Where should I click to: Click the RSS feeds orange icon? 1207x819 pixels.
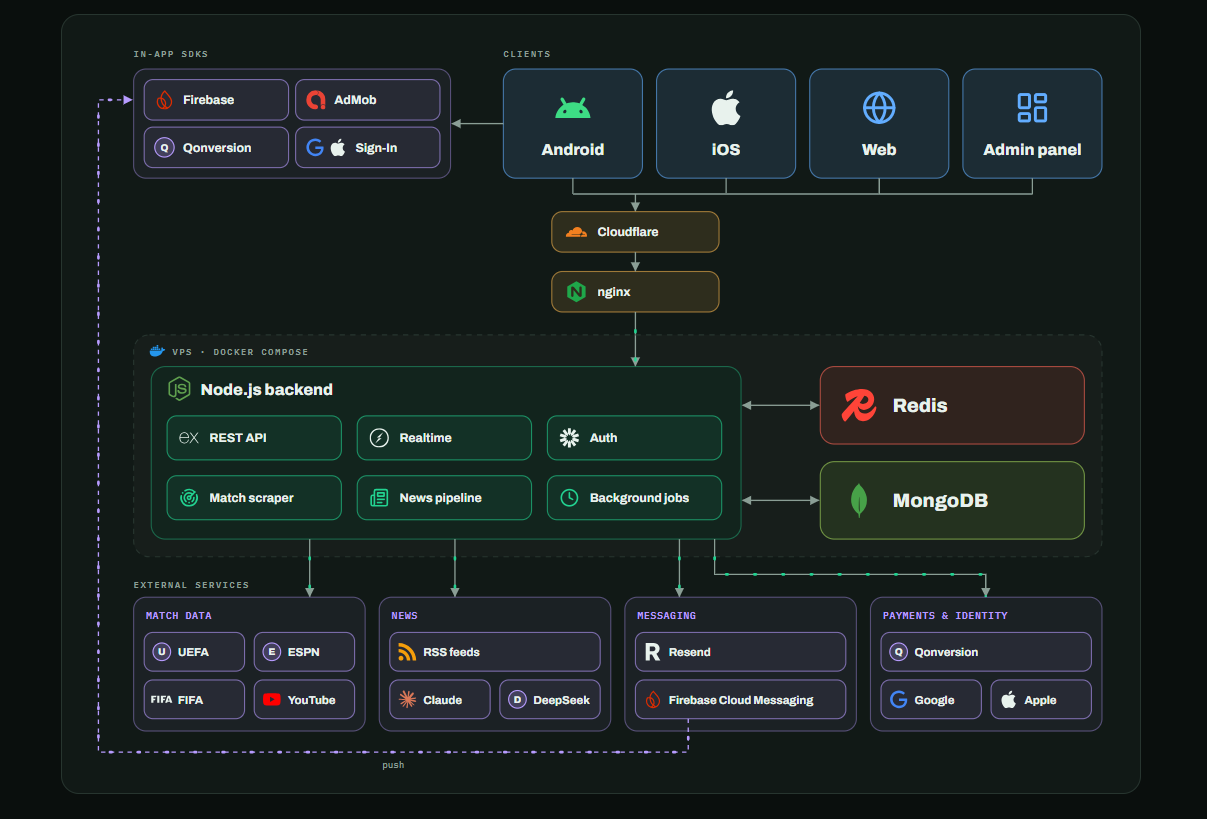click(x=407, y=652)
